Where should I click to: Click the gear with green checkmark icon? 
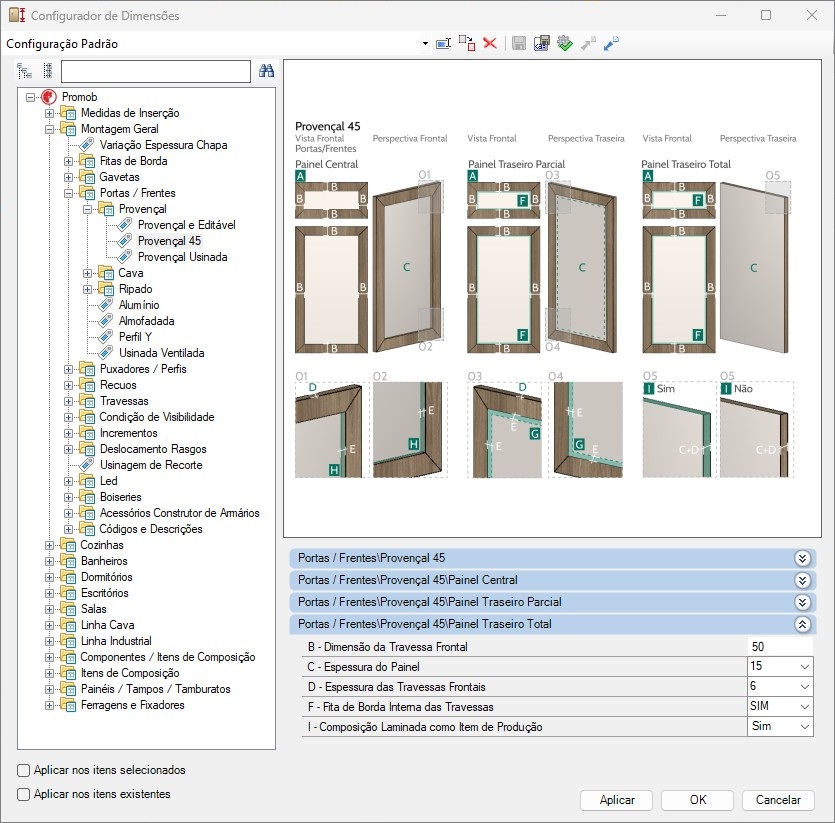[x=565, y=44]
